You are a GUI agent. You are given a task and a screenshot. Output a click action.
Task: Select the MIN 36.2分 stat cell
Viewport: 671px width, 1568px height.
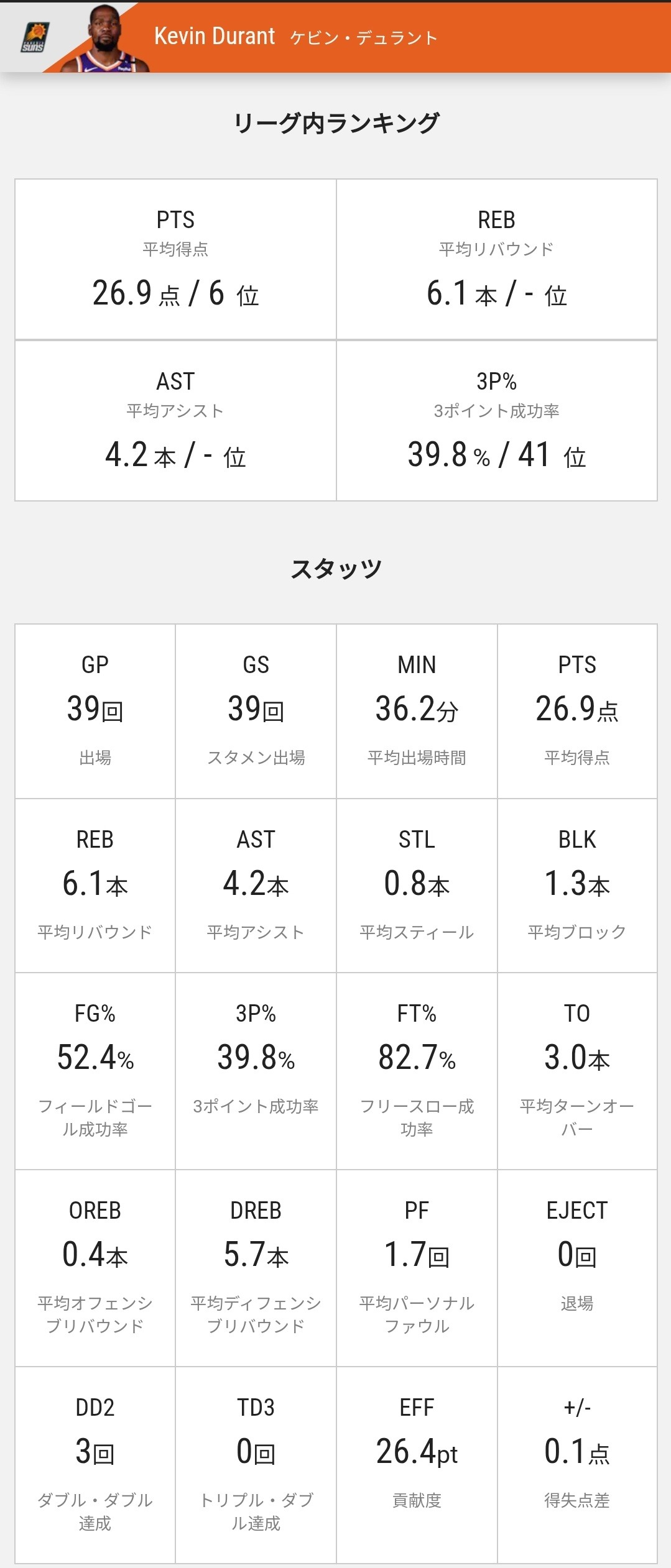[417, 711]
